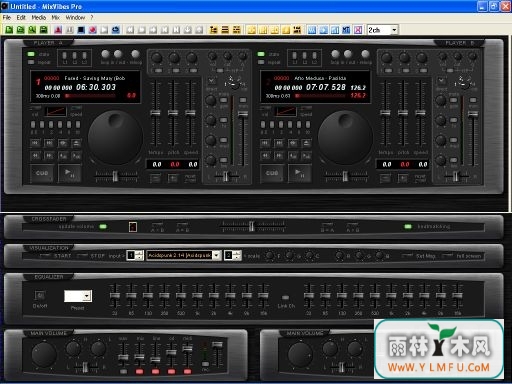The width and height of the screenshot is (512, 384).
Task: Click Player A play/pause button
Action: pyautogui.click(x=69, y=173)
